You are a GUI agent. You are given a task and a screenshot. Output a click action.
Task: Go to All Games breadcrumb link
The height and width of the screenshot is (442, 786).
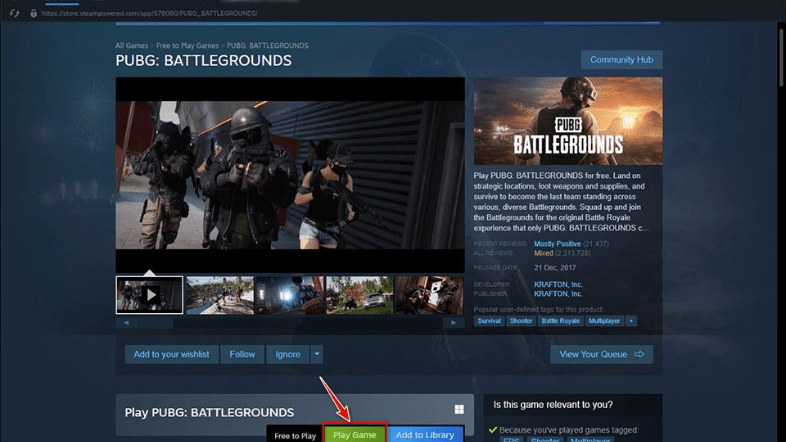[132, 46]
